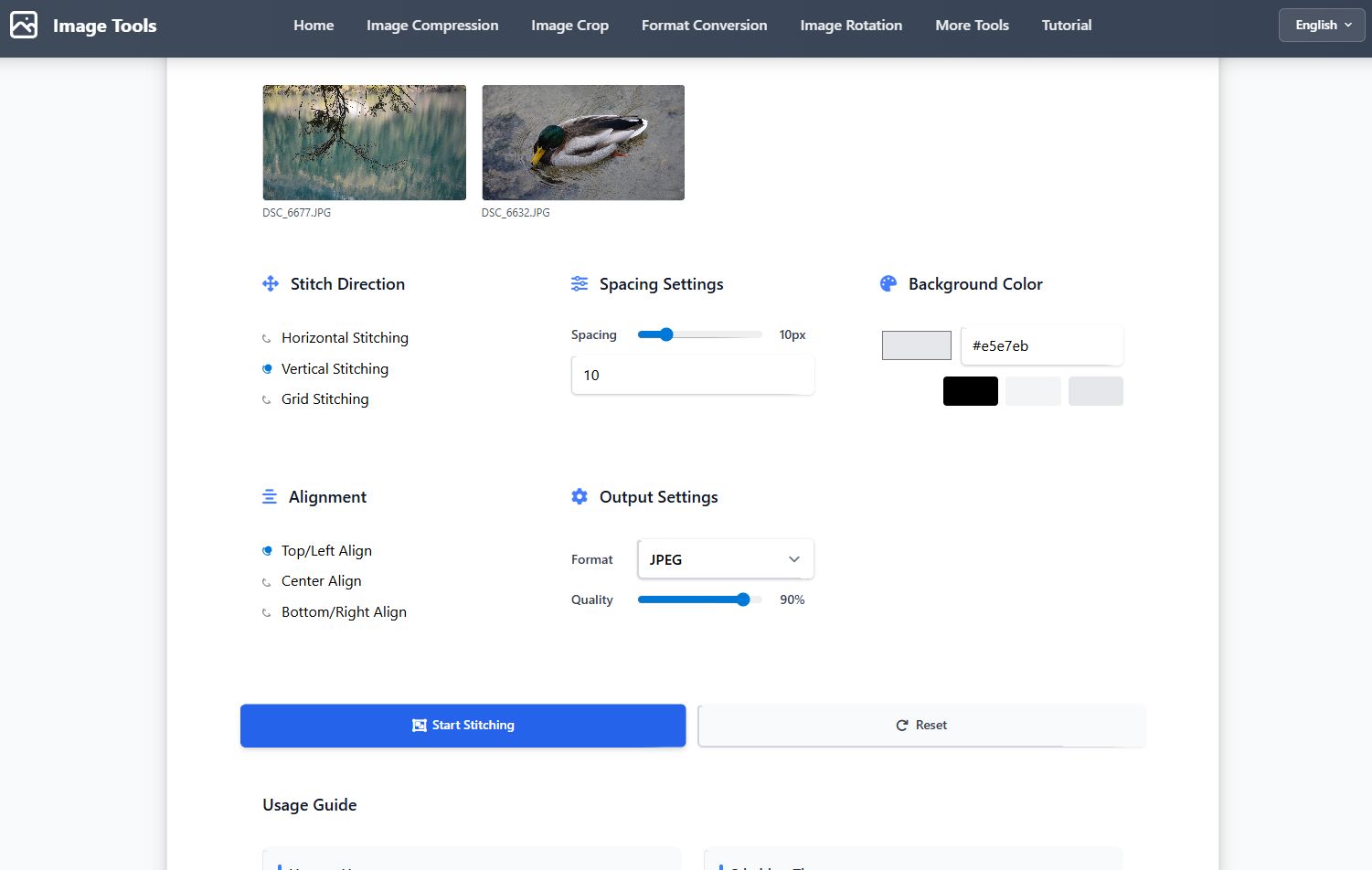
Task: Open the English language dropdown
Action: (x=1322, y=25)
